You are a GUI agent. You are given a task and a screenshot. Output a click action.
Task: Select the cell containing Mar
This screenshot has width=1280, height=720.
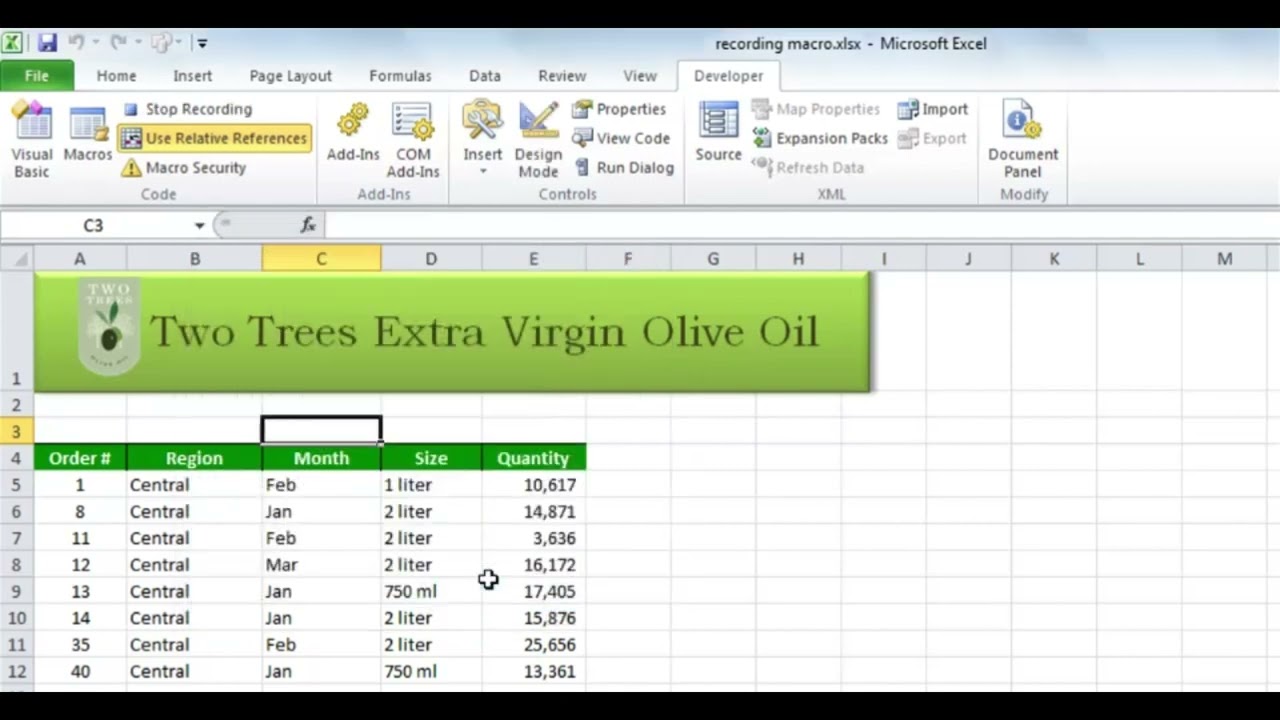[x=321, y=565]
